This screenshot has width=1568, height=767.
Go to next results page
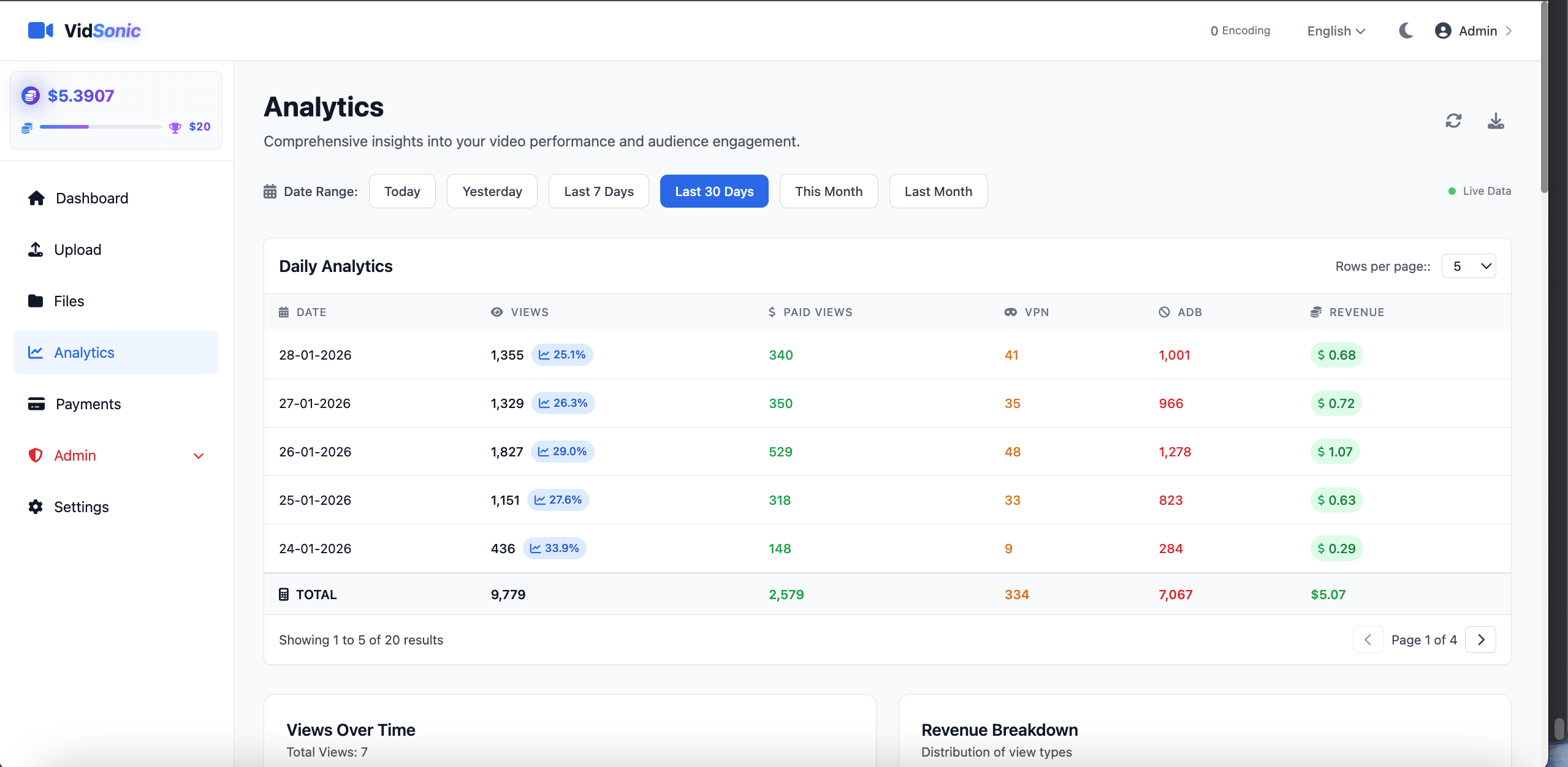(1481, 640)
